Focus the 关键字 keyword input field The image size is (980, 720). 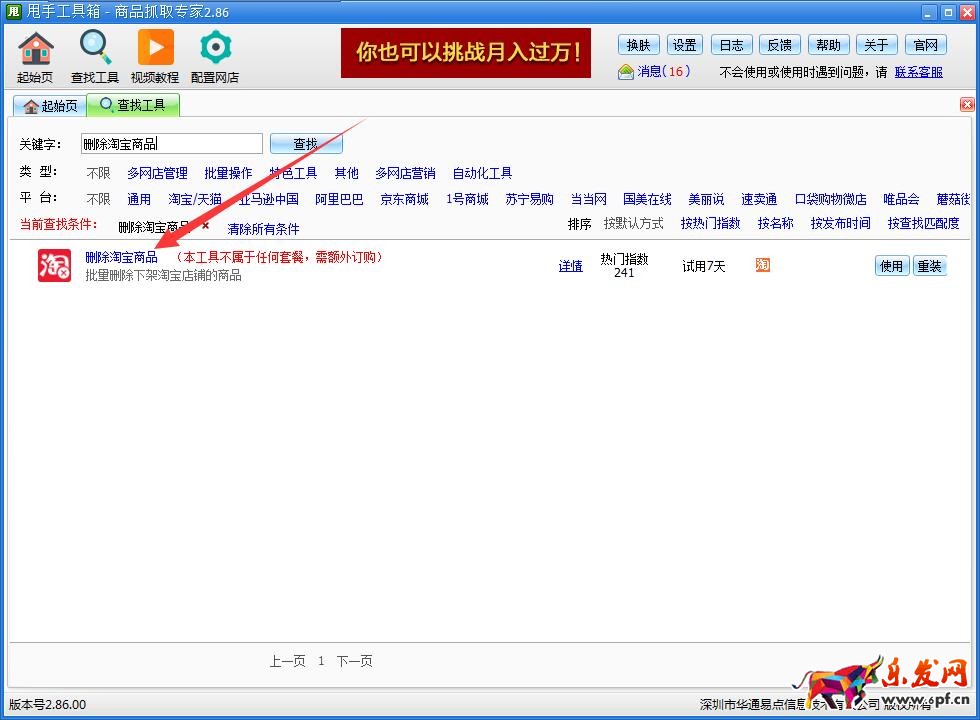coord(172,144)
